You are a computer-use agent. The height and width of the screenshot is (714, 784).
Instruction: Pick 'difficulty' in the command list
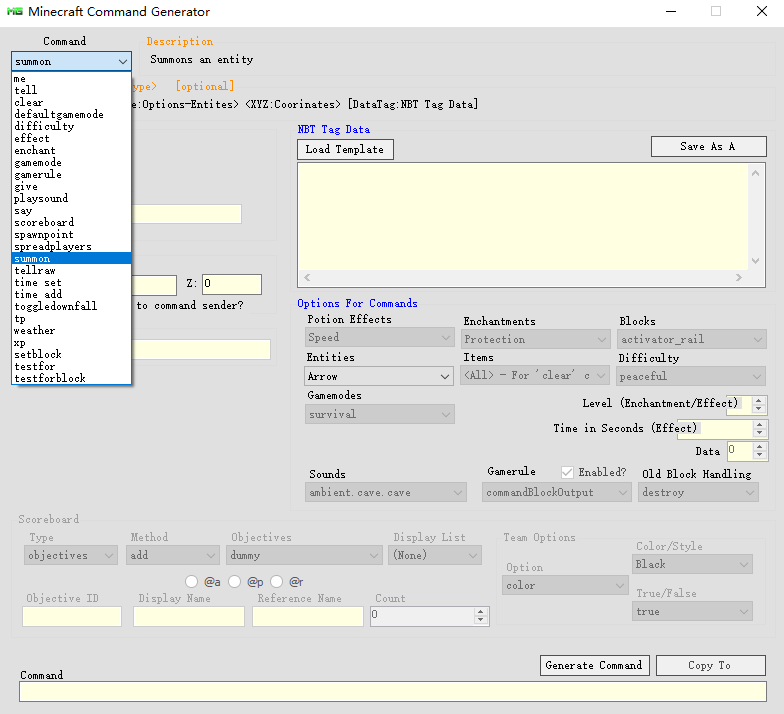click(x=72, y=126)
